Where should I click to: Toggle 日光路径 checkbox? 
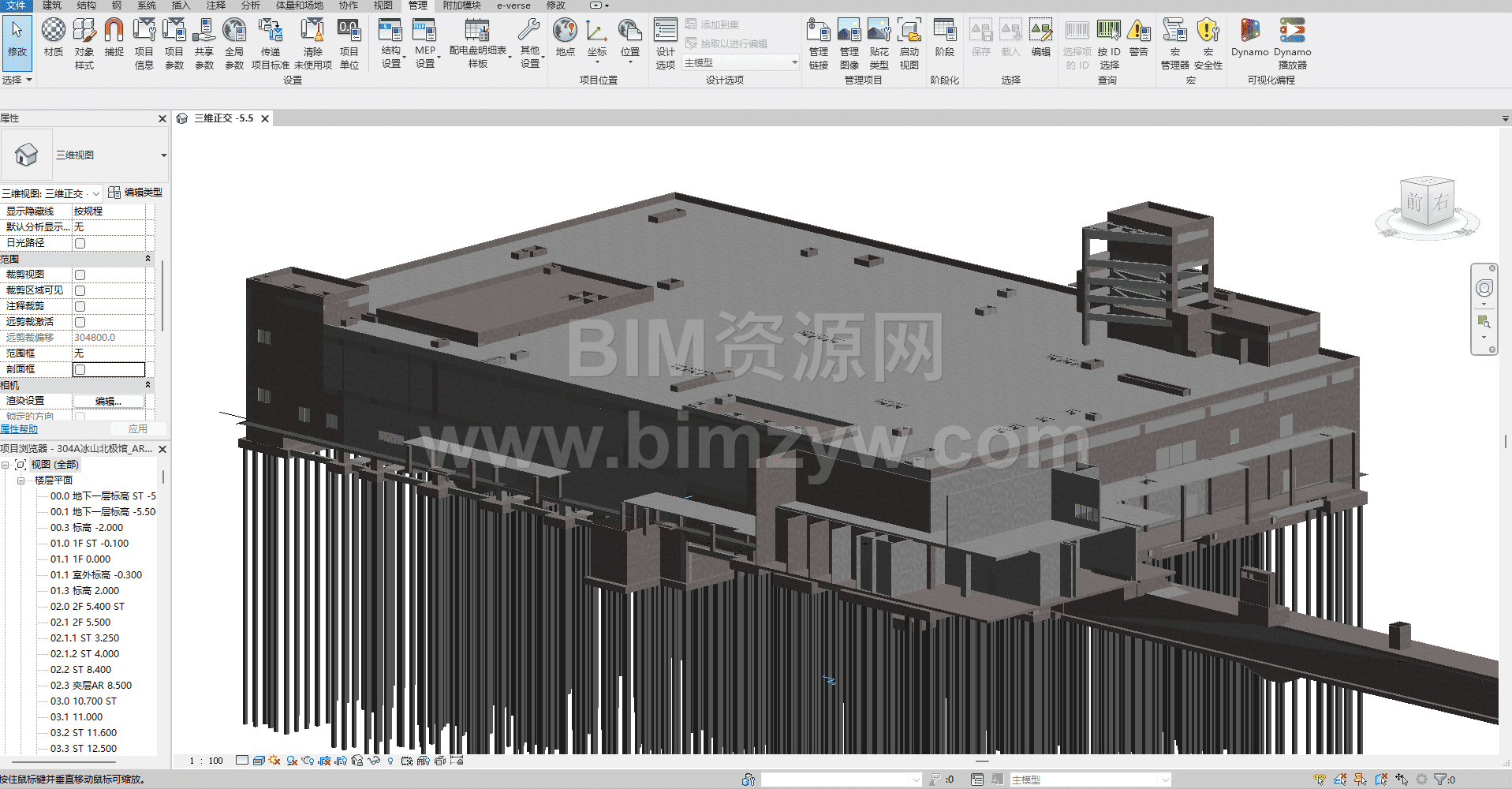coord(80,243)
